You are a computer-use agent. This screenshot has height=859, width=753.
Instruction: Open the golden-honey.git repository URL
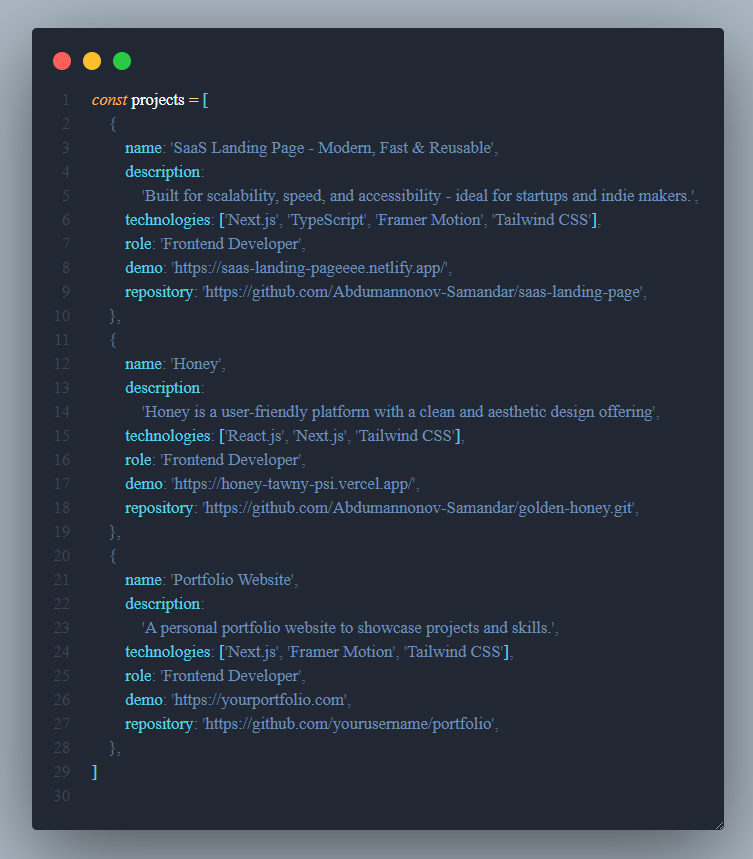(x=419, y=508)
